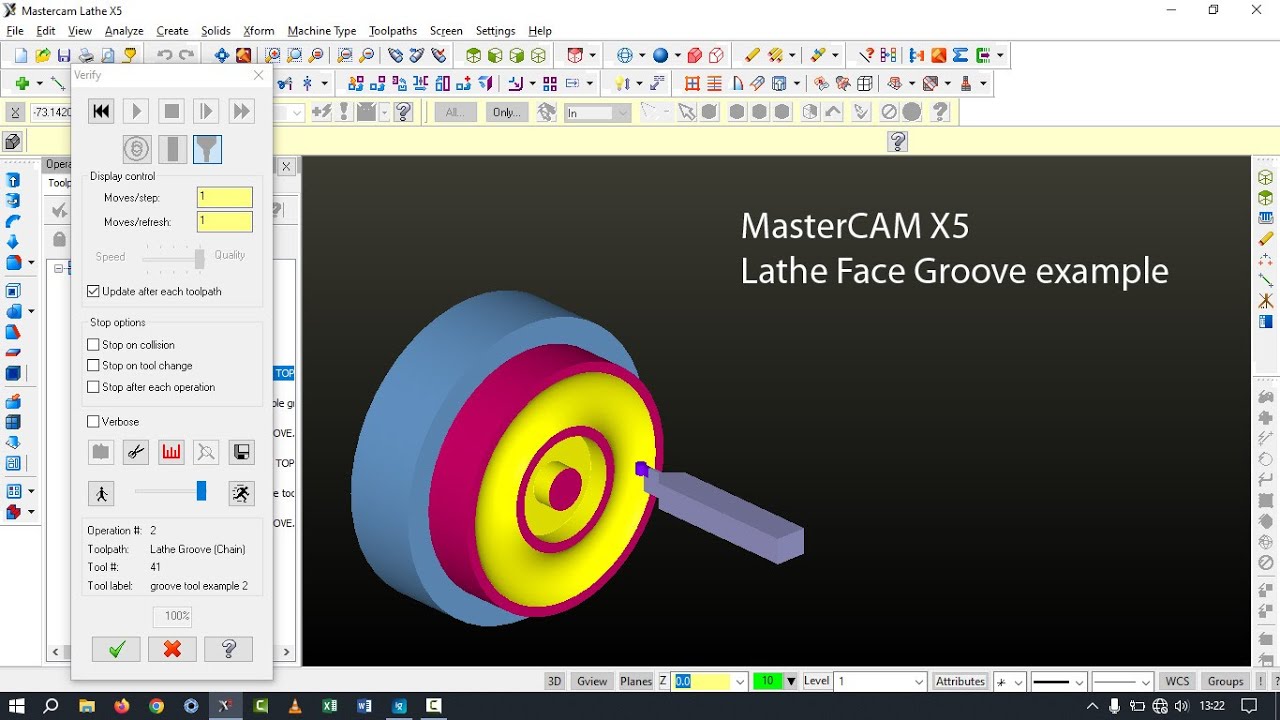This screenshot has height=720, width=1280.
Task: Click the bottom-toolbar 3D mode button
Action: [x=554, y=681]
